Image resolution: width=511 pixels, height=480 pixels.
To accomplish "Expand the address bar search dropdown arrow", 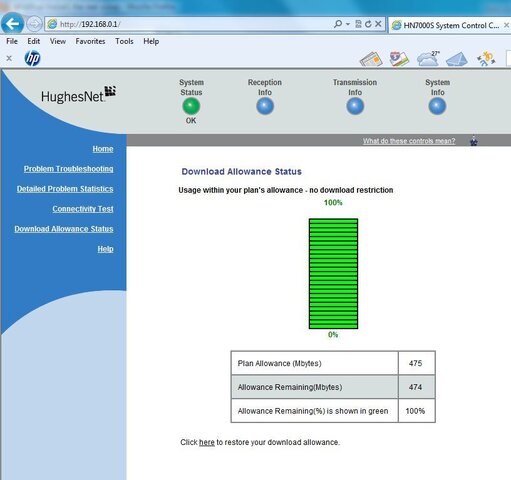I will click(348, 24).
